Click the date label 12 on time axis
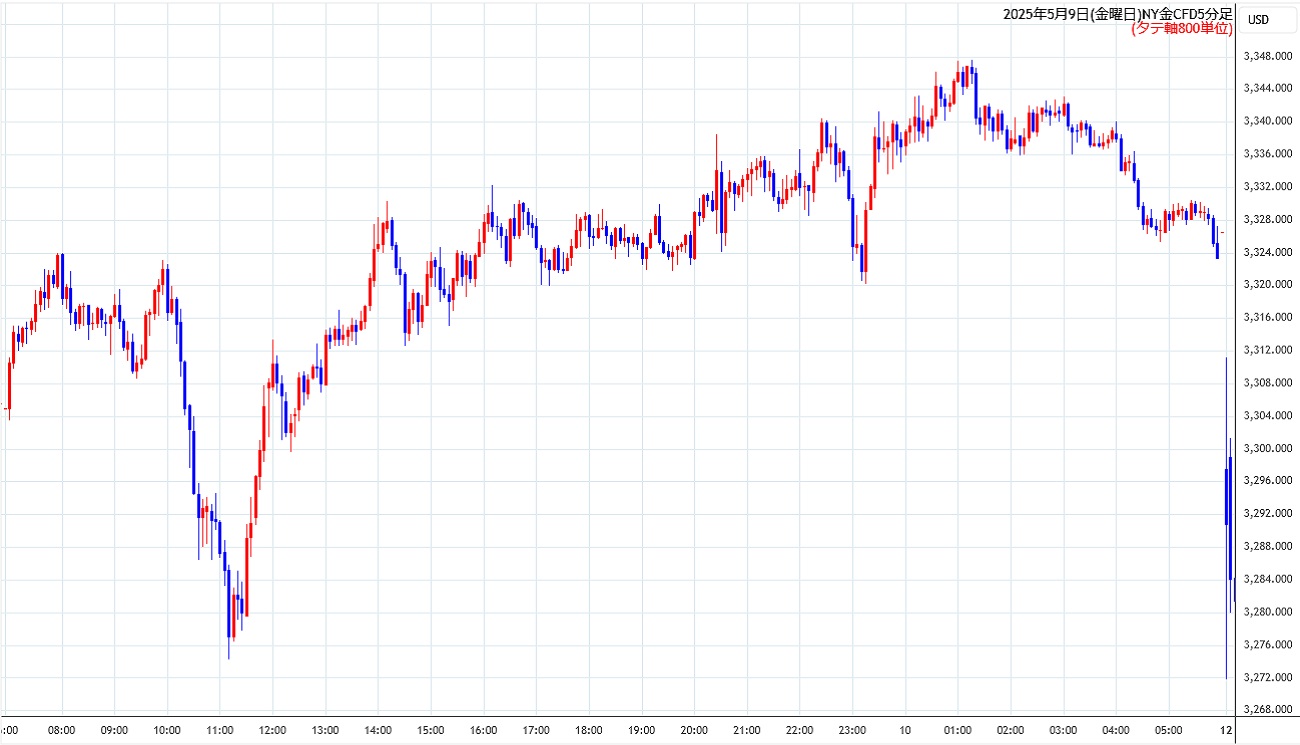 pyautogui.click(x=1226, y=730)
